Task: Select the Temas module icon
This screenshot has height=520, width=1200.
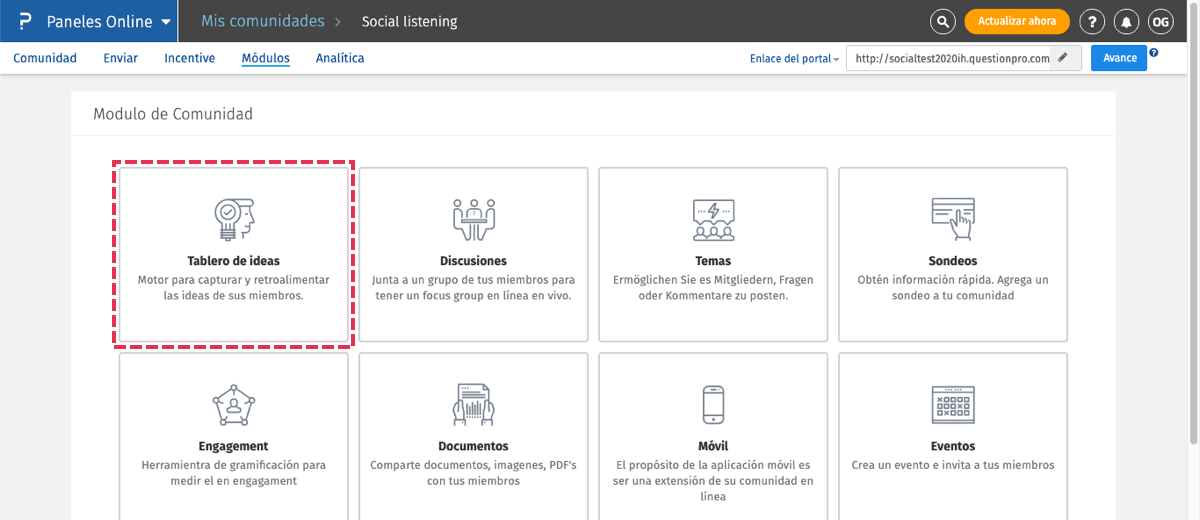Action: pyautogui.click(x=713, y=218)
